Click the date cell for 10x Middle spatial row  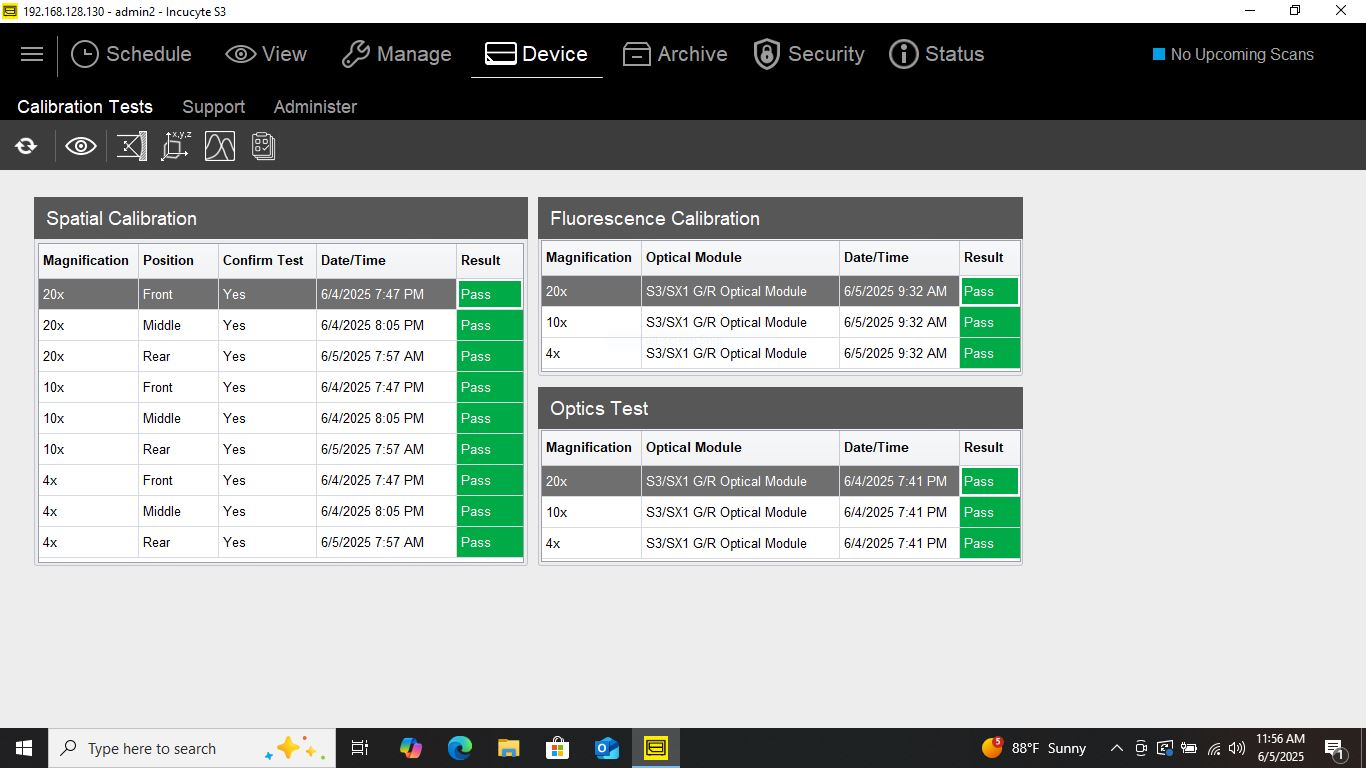click(x=386, y=418)
